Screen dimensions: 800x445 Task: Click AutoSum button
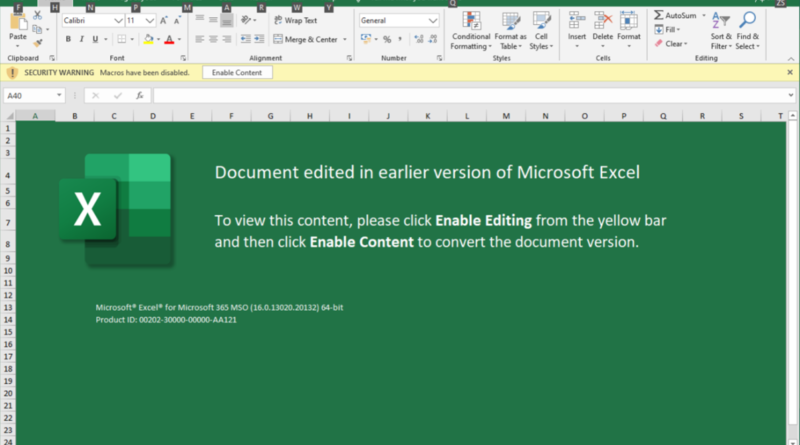click(x=676, y=15)
